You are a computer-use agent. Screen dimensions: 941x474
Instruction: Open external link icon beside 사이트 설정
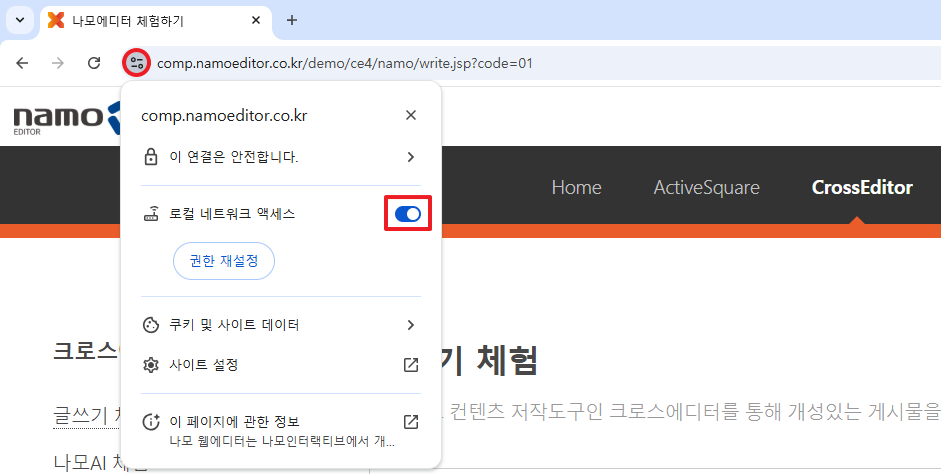[x=410, y=365]
